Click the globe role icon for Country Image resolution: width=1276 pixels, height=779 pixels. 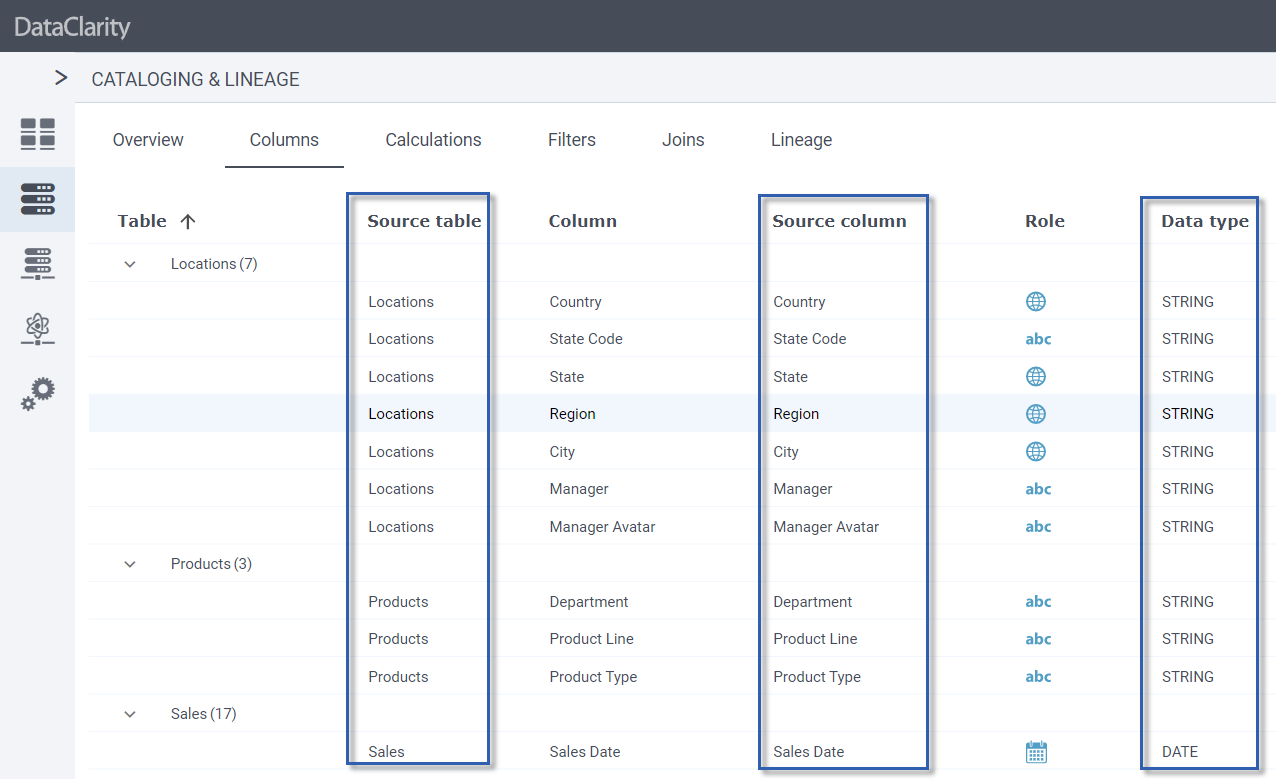click(1036, 302)
